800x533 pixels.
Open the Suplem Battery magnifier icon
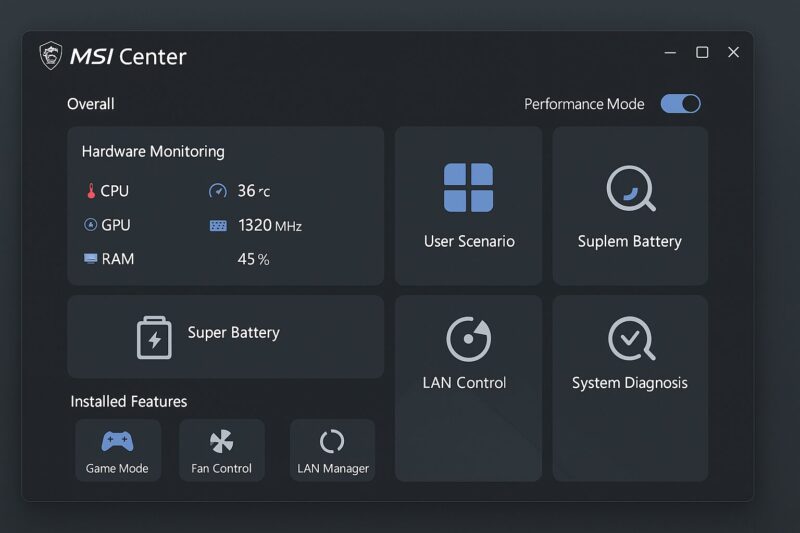631,188
